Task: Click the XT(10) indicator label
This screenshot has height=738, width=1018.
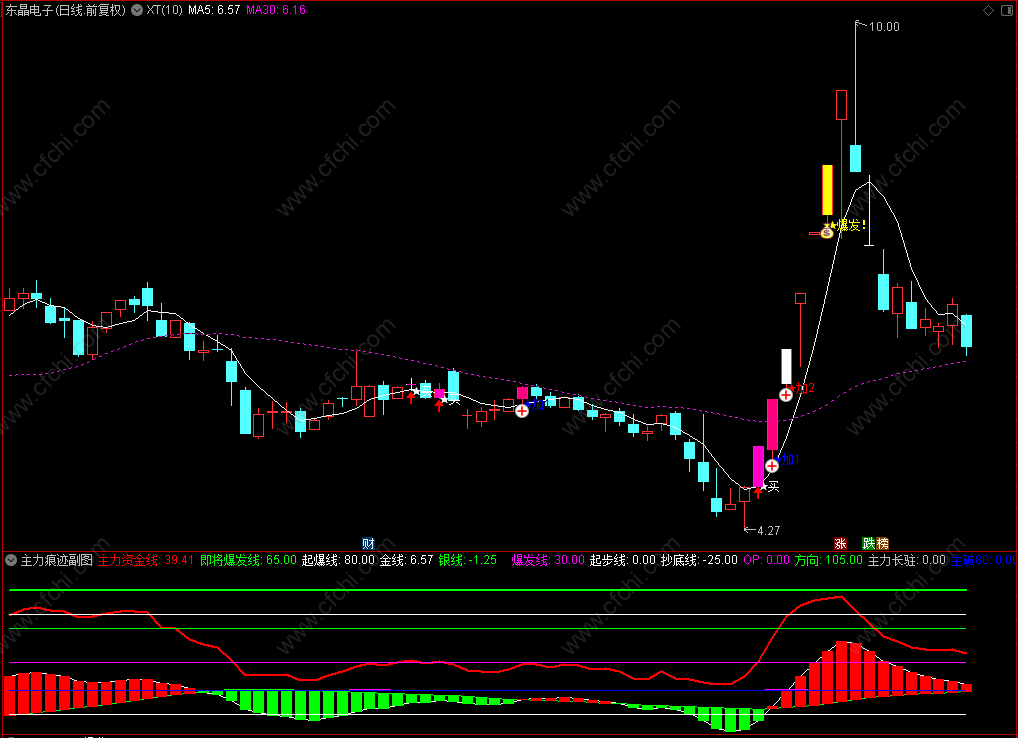Action: point(164,10)
